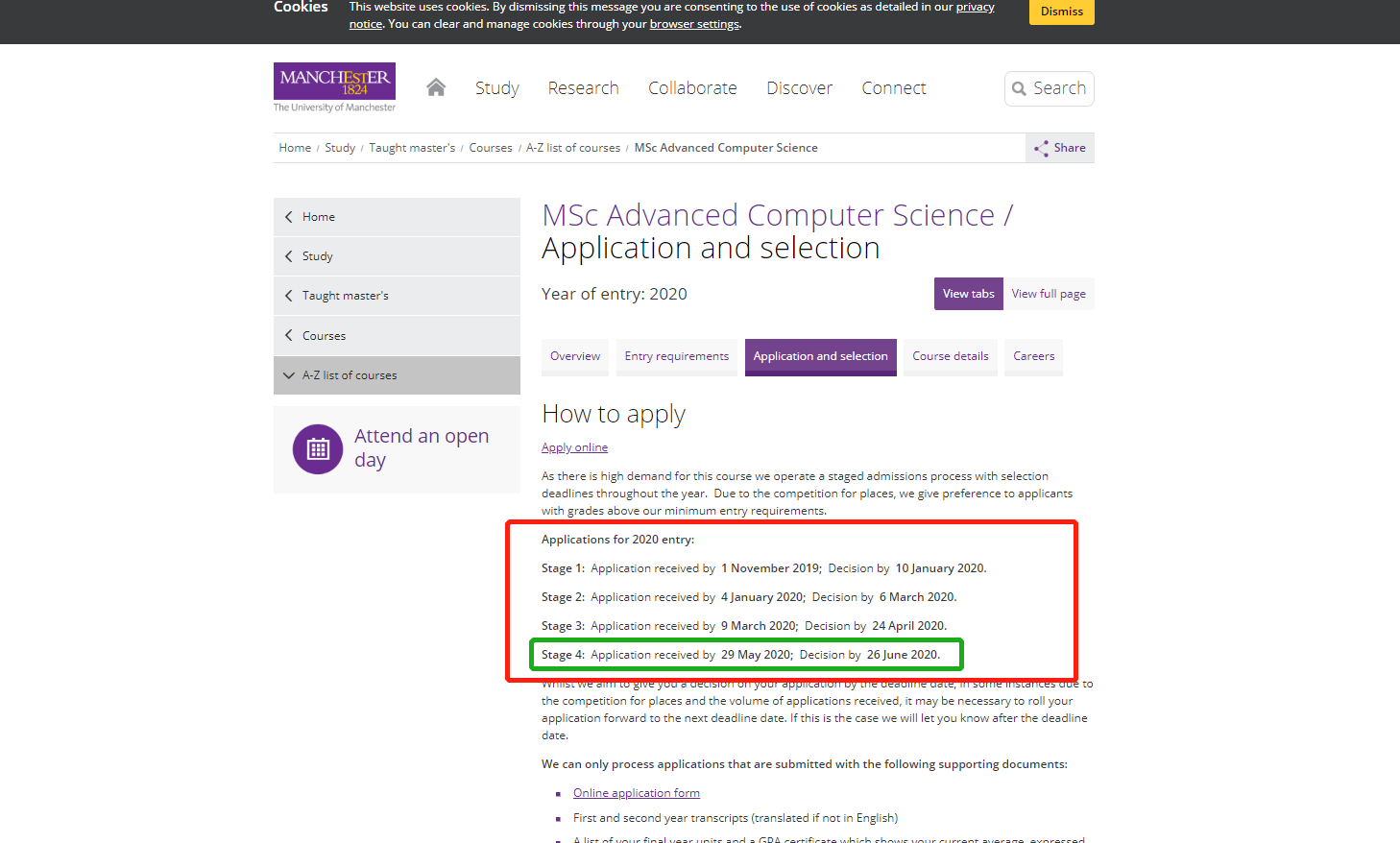The image size is (1400, 843).
Task: Expand the A-Z list of courses sidebar item
Action: [x=350, y=375]
